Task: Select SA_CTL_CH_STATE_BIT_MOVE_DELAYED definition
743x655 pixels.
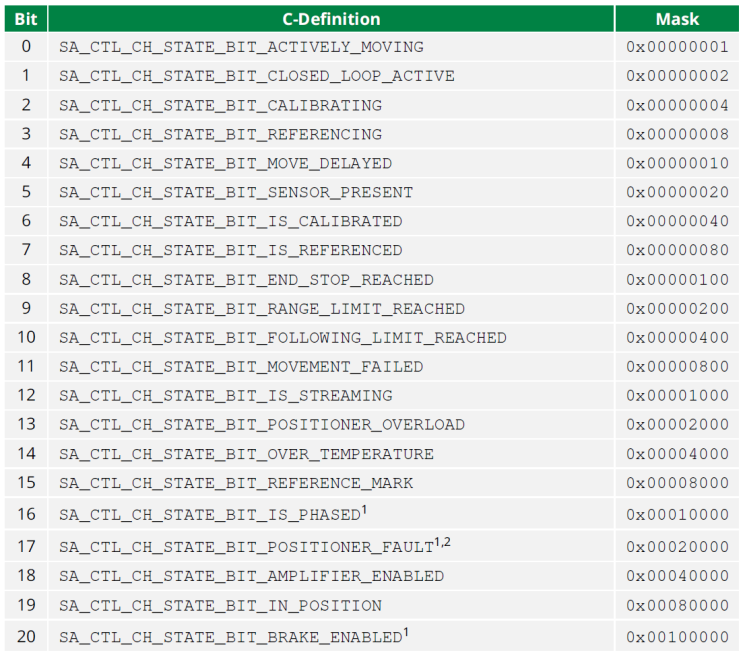Action: point(226,163)
